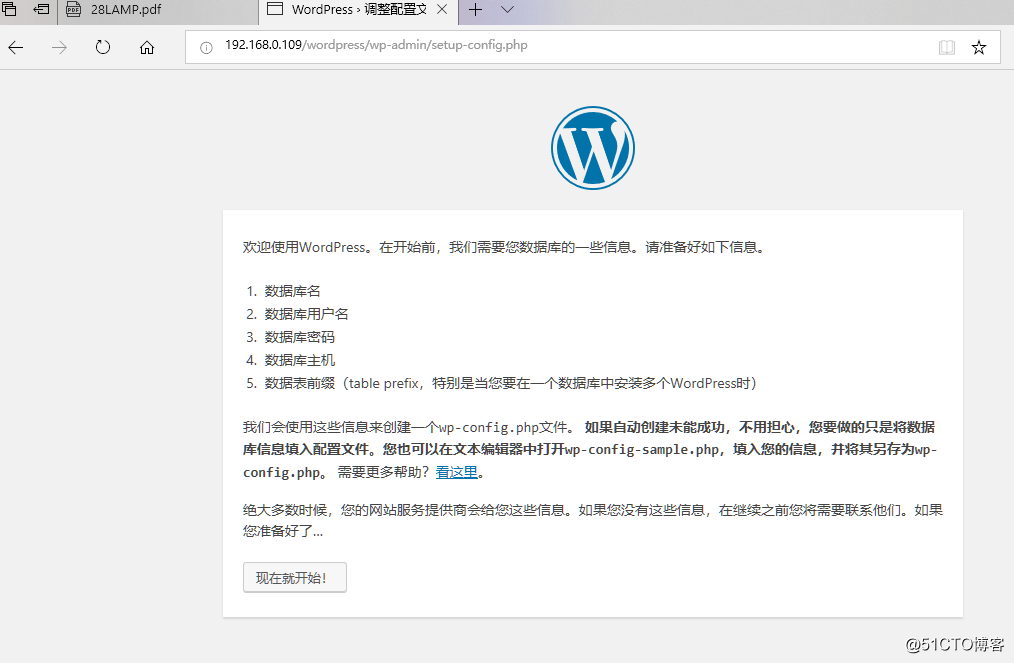Set these tabs aside icon
1014x663 pixels.
click(41, 9)
